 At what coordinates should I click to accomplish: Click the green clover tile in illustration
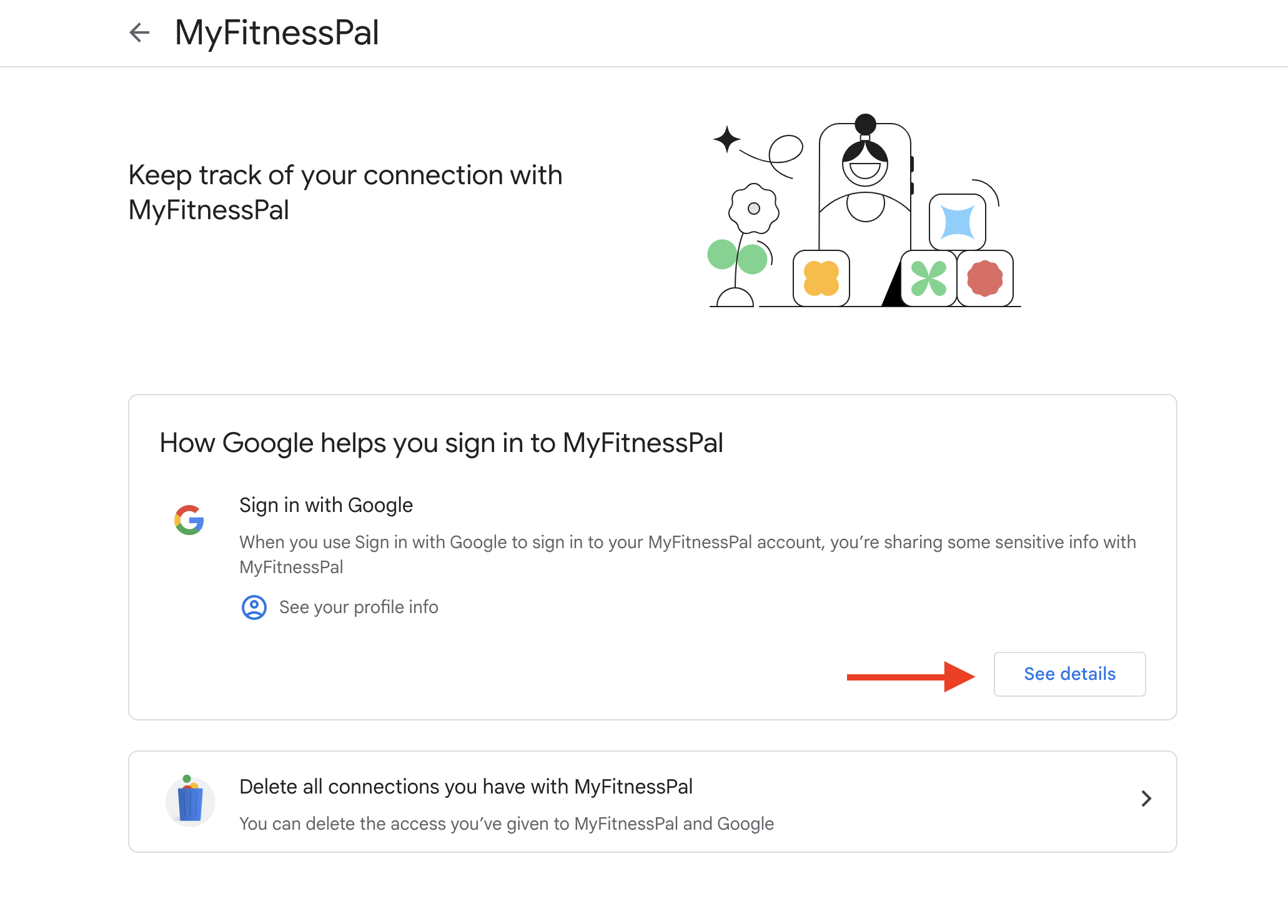pyautogui.click(x=928, y=278)
